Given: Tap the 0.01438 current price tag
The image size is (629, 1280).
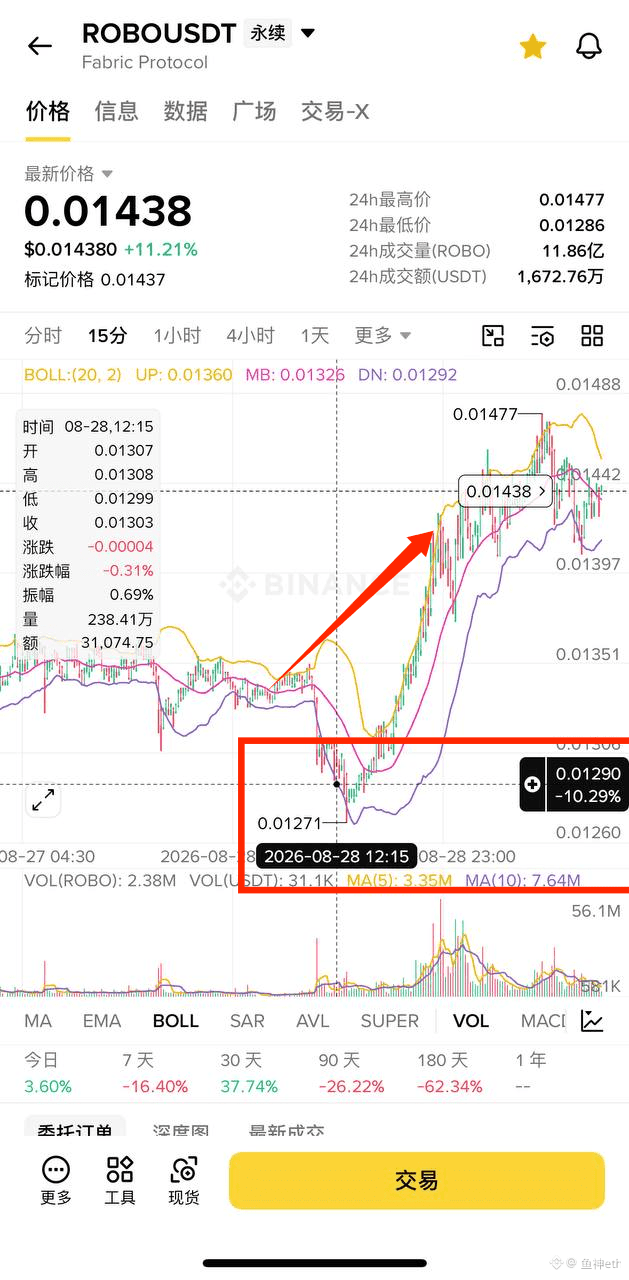Looking at the screenshot, I should (x=506, y=491).
